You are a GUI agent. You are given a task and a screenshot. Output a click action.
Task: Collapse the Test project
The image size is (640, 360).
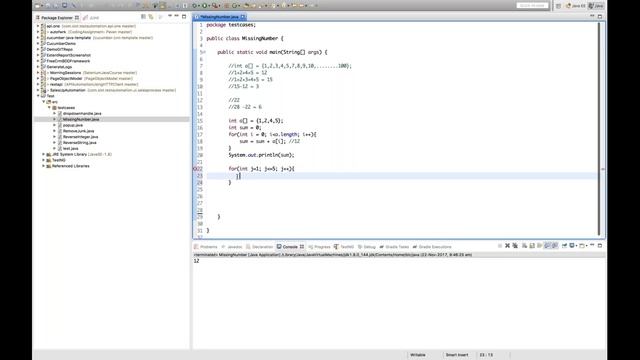[38, 96]
